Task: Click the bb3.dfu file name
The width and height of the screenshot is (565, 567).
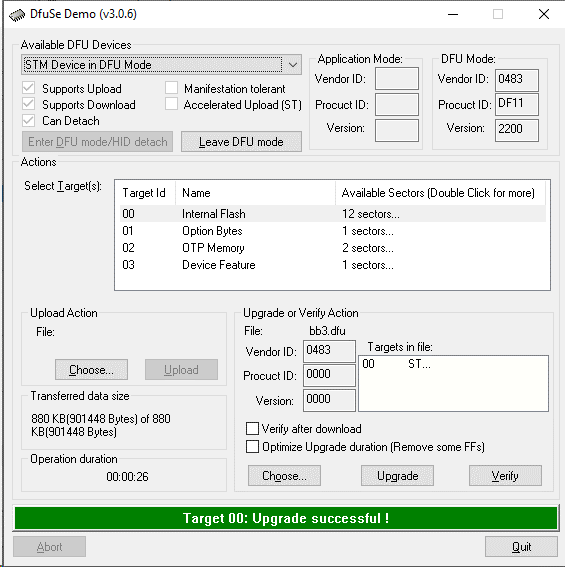Action: pyautogui.click(x=327, y=331)
